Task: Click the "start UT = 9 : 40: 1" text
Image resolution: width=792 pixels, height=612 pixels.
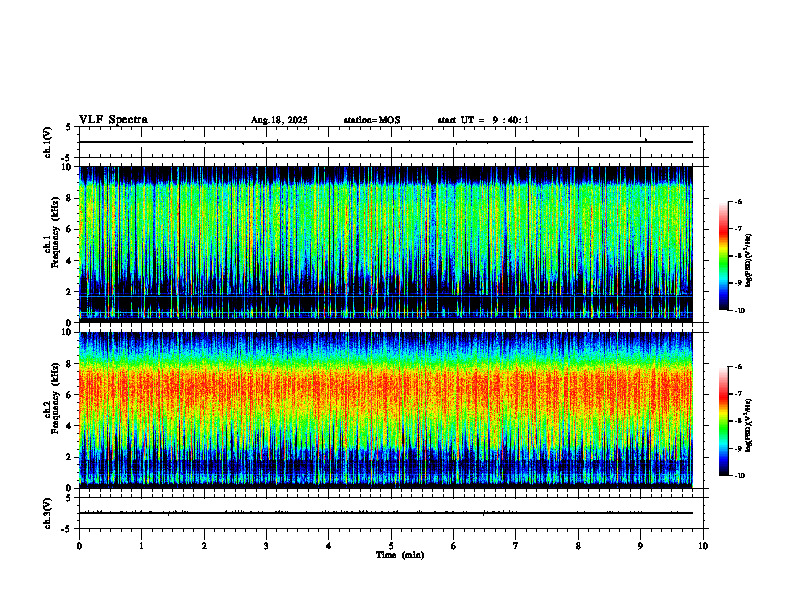Action: tap(483, 120)
